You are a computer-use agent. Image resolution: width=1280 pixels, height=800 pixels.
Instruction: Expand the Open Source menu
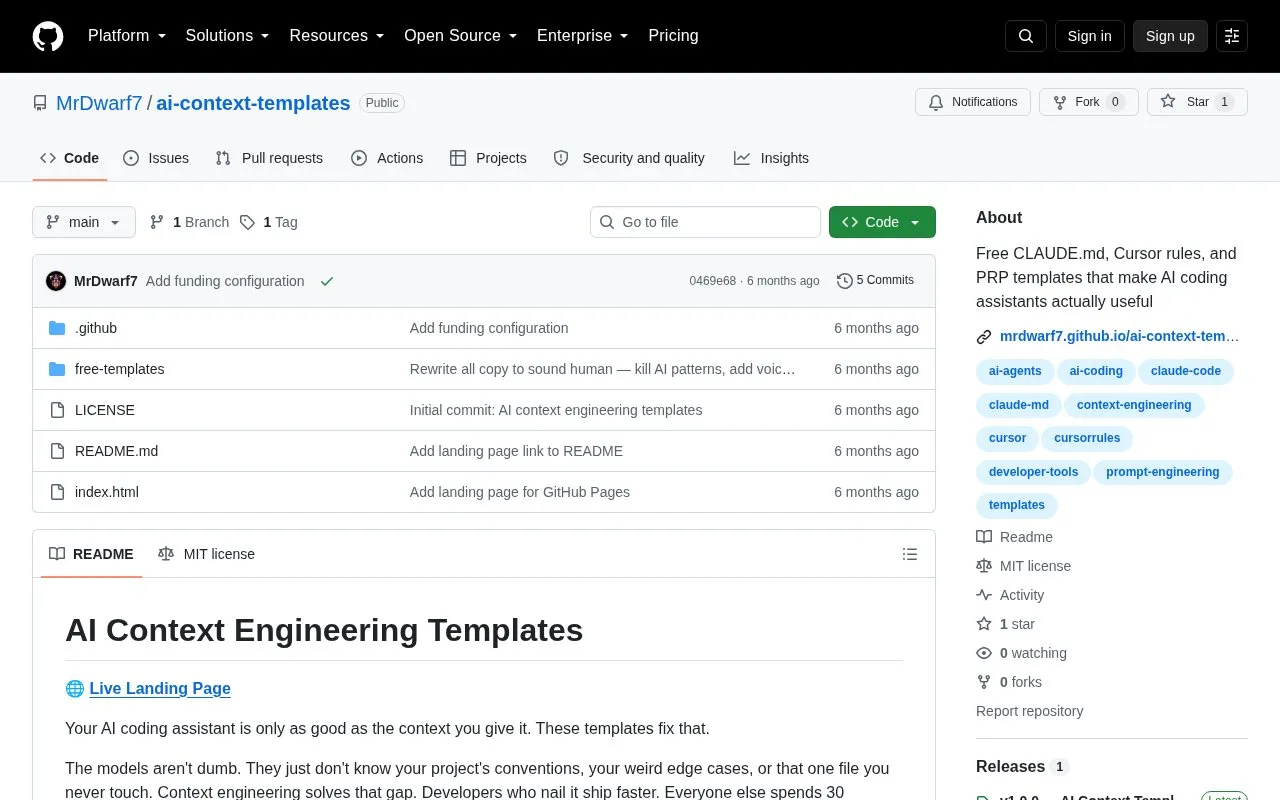pos(461,36)
